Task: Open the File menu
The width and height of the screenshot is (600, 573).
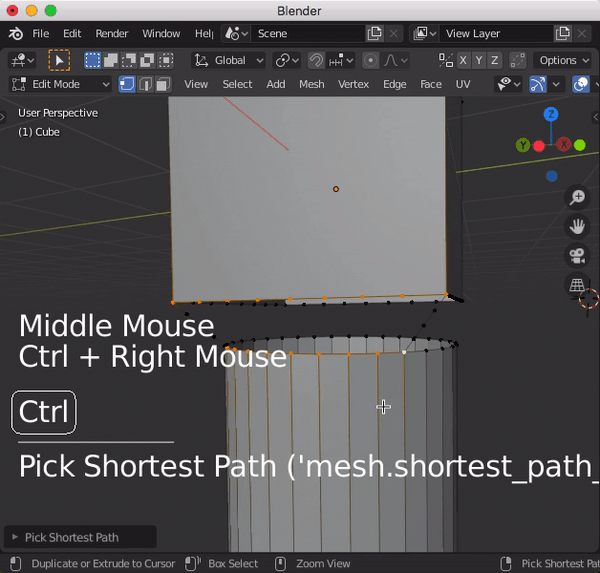Action: coord(41,34)
